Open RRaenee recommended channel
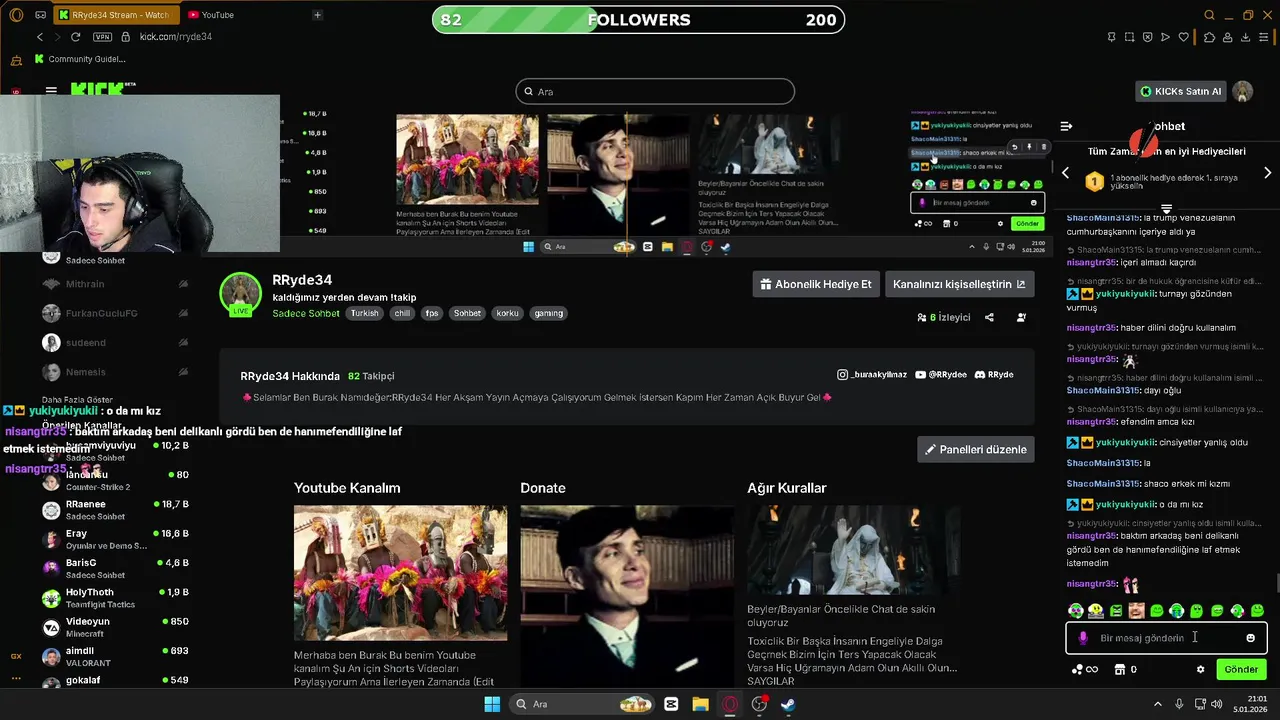 (x=115, y=509)
